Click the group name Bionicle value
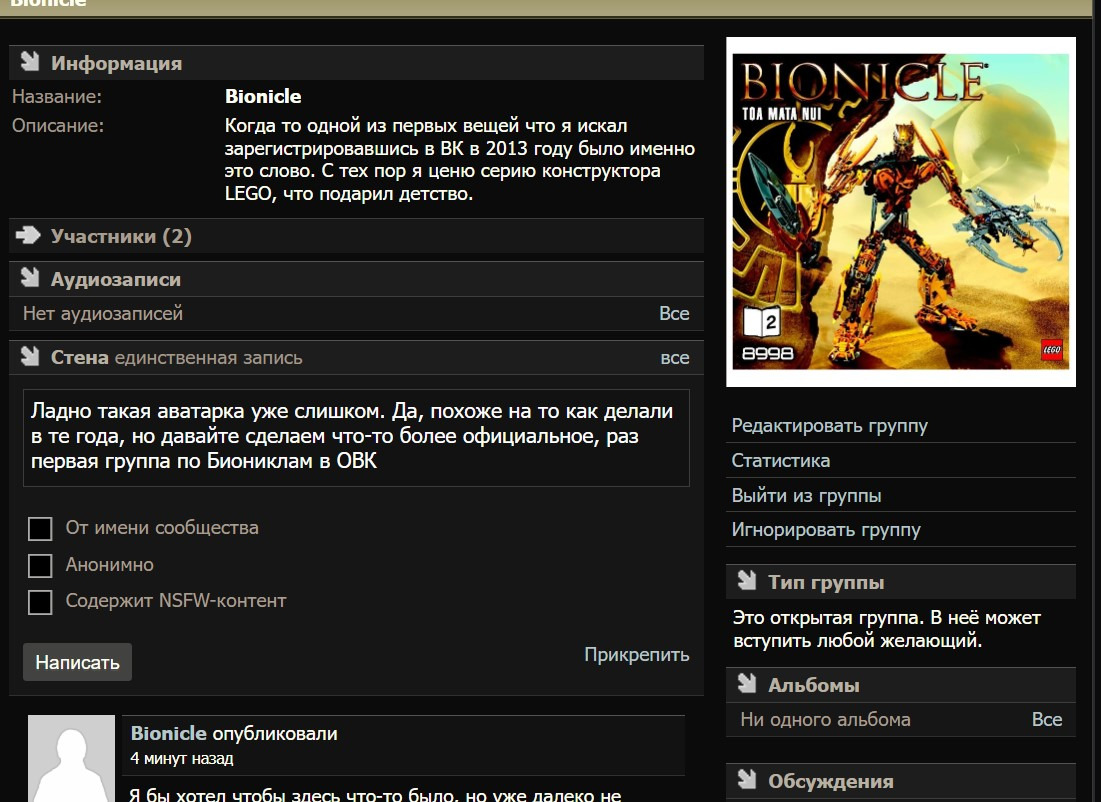 pos(263,96)
